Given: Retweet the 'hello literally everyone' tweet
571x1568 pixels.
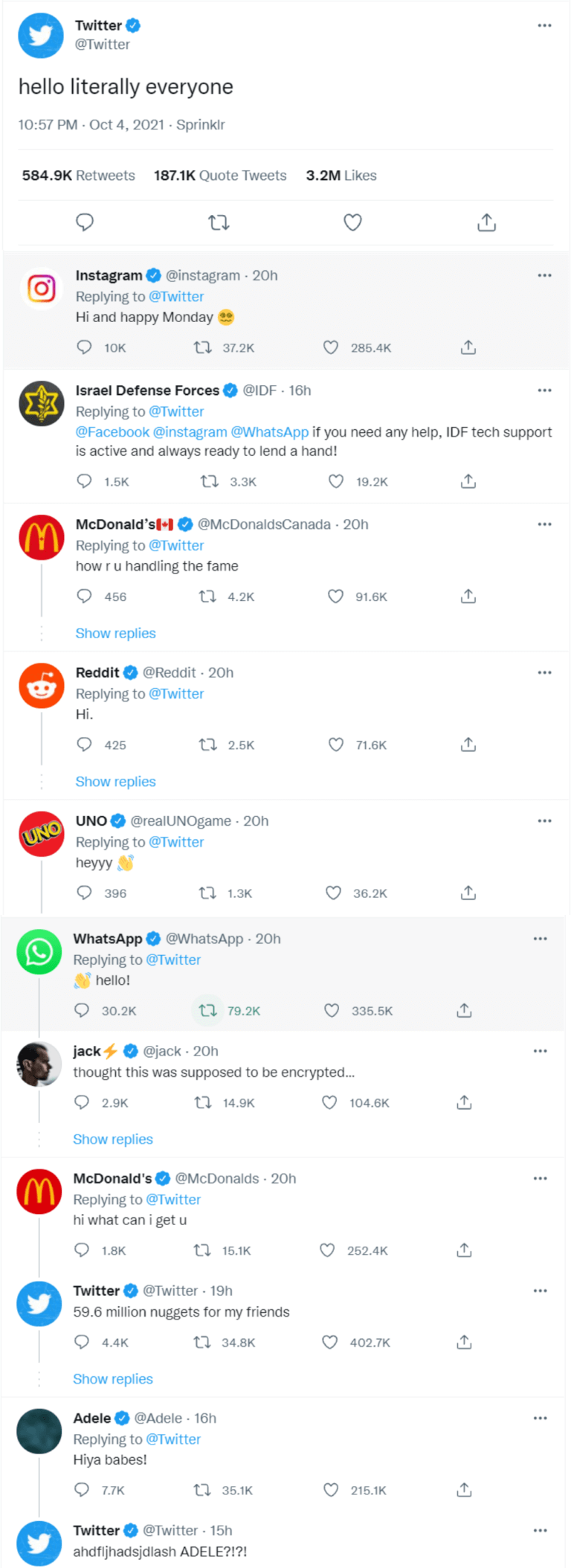Looking at the screenshot, I should point(219,222).
